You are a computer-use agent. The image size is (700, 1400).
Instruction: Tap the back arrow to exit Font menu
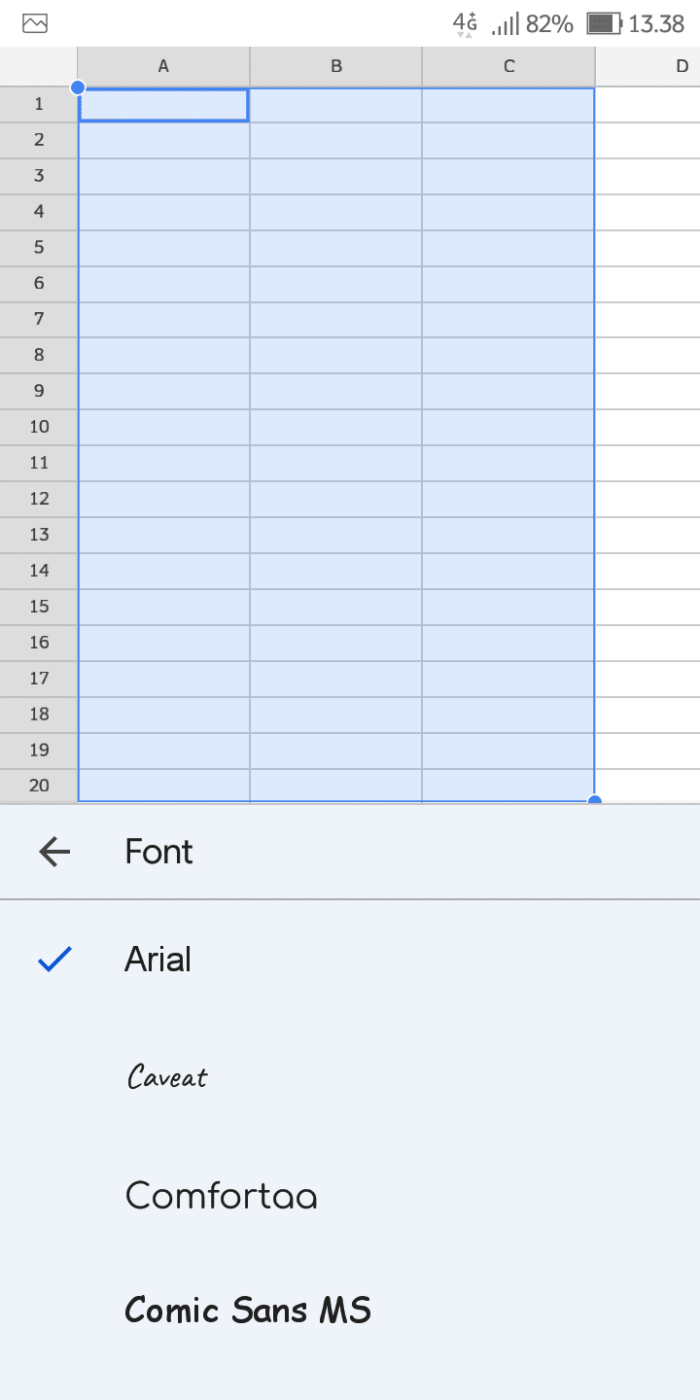click(x=54, y=851)
